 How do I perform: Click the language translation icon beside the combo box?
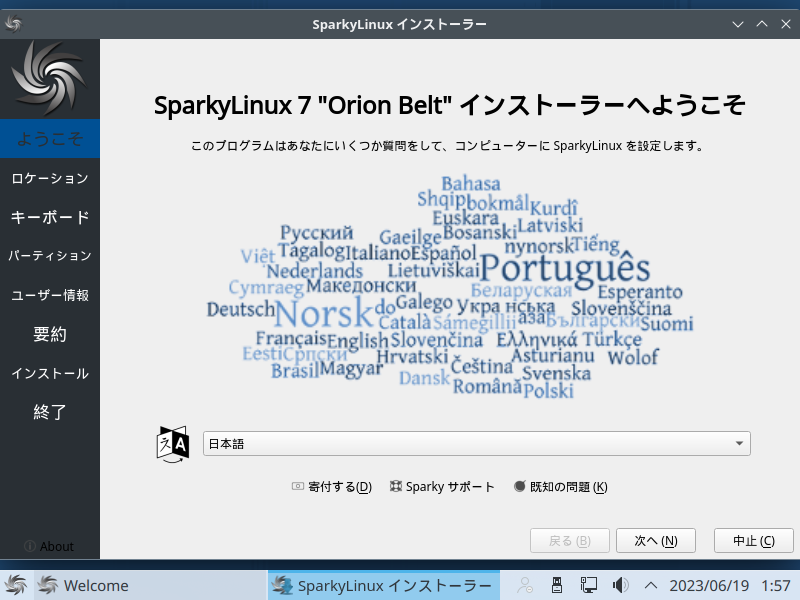(x=172, y=444)
